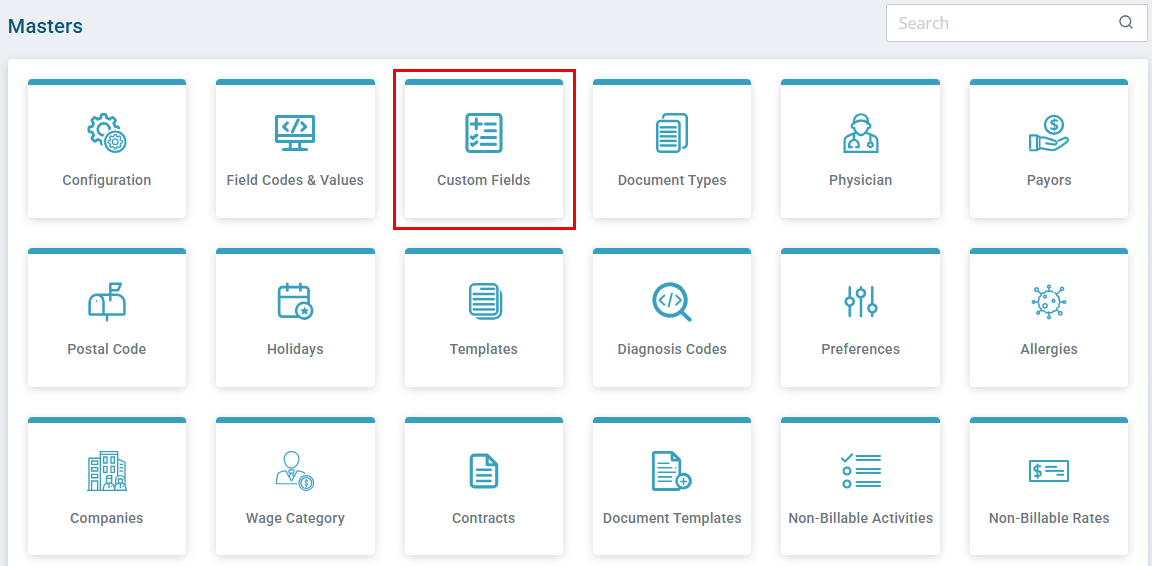This screenshot has width=1152, height=566.
Task: Click the Document Templates add-page icon
Action: pyautogui.click(x=672, y=471)
